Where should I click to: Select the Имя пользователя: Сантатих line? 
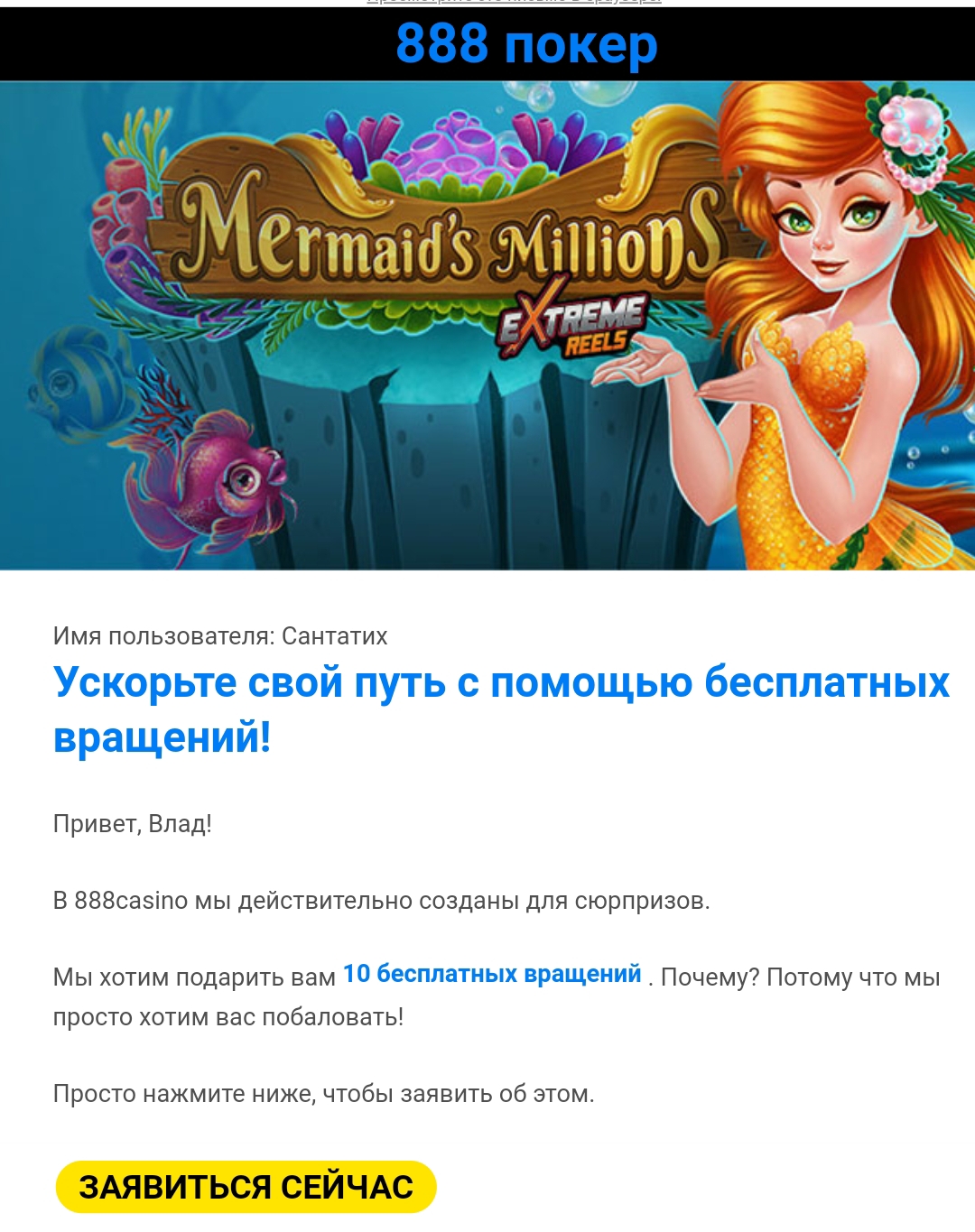(220, 636)
